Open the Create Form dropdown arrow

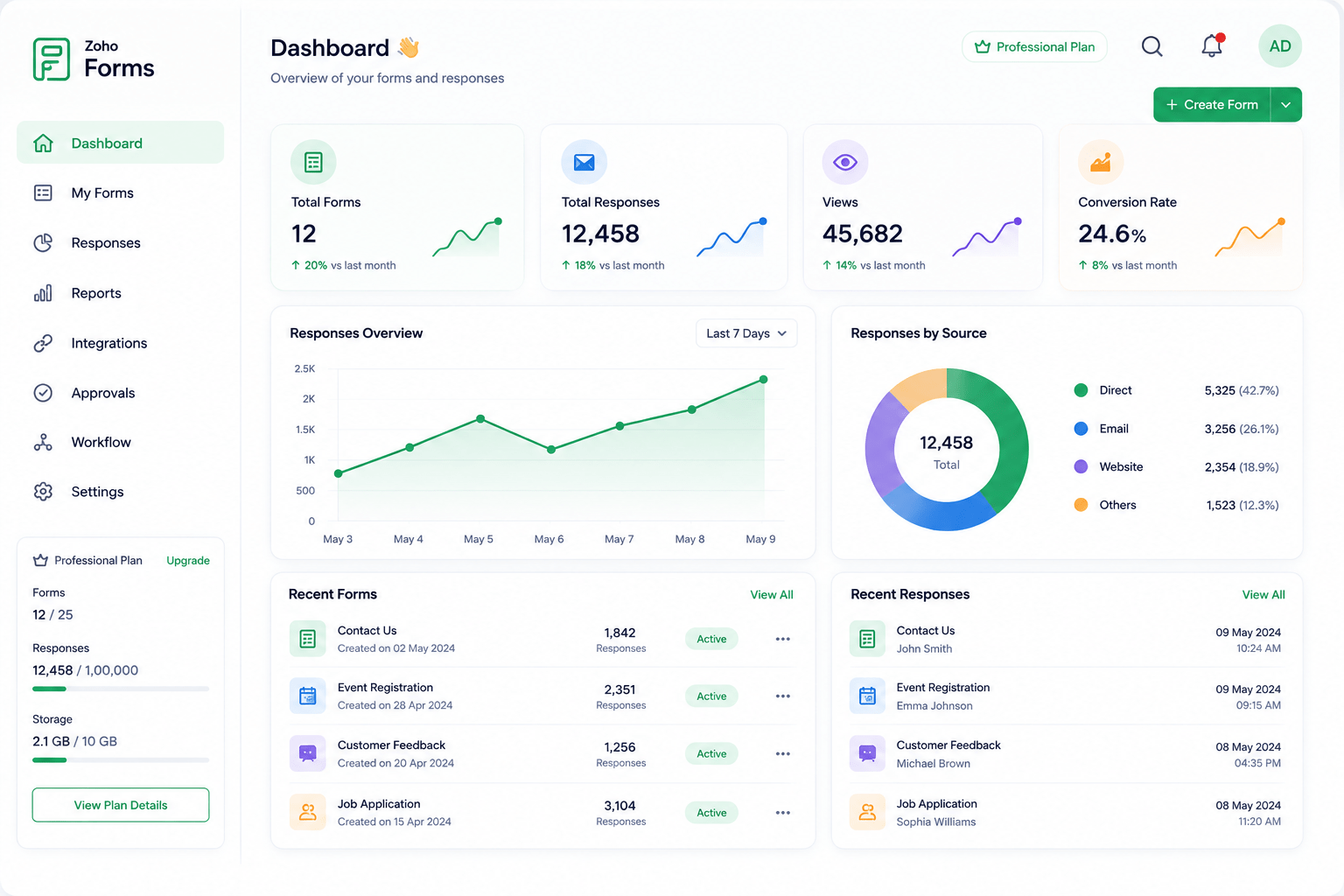1285,105
